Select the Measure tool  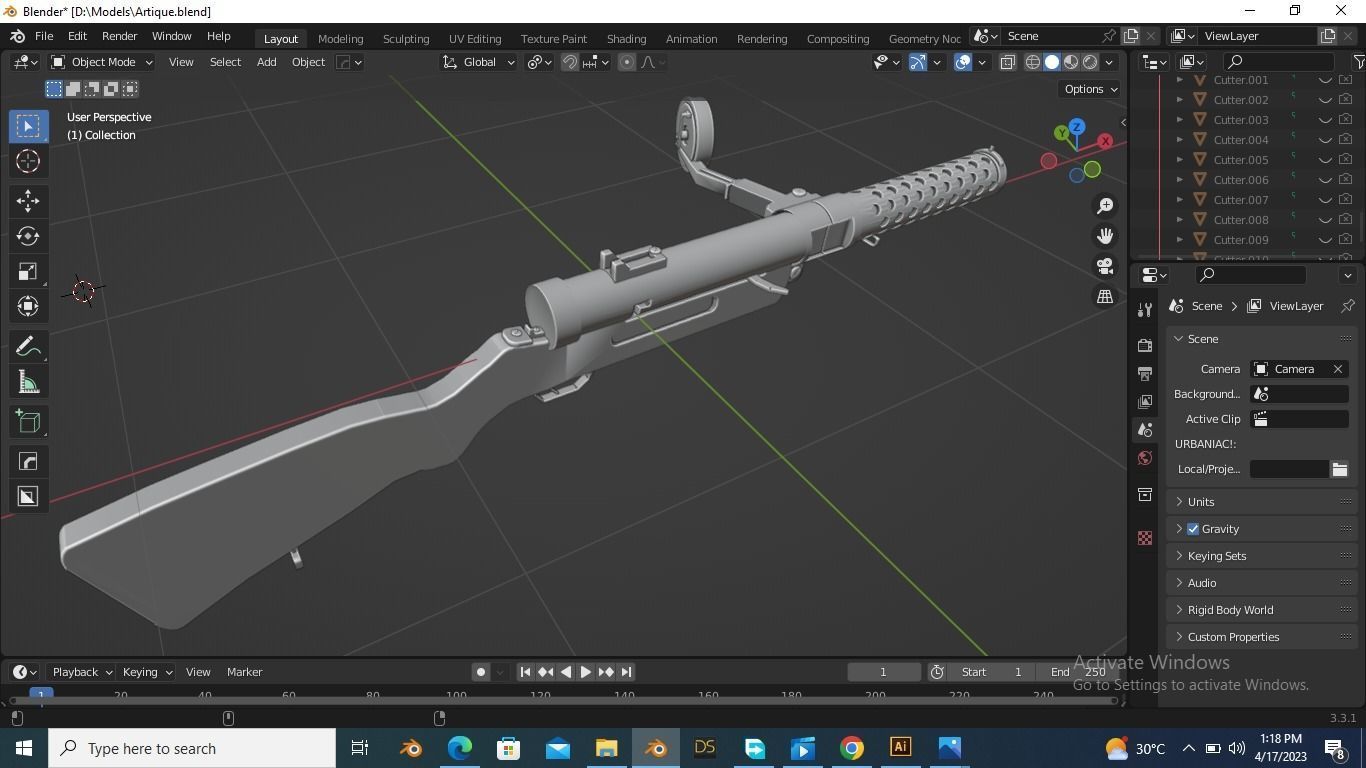click(28, 382)
